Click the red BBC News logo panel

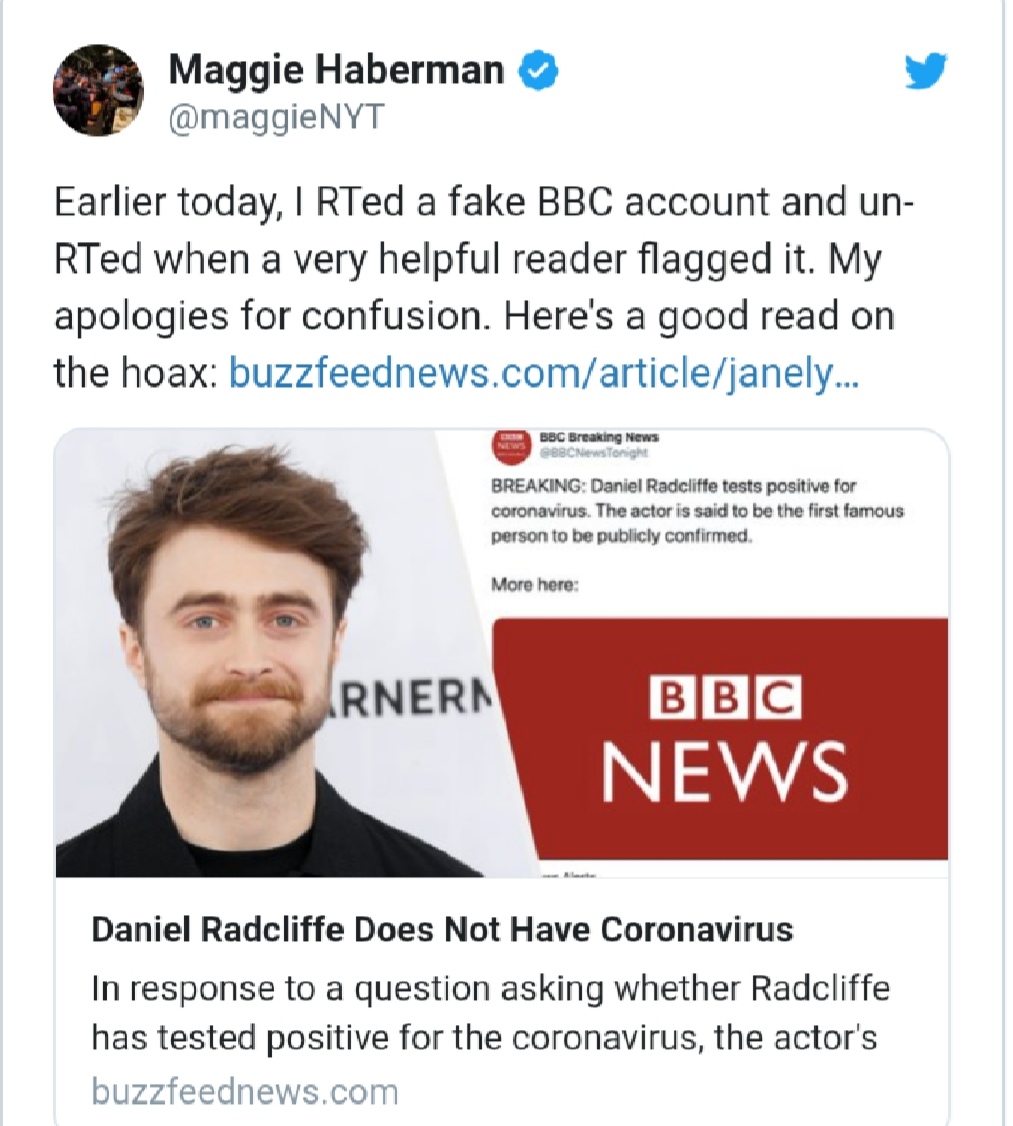pos(721,738)
